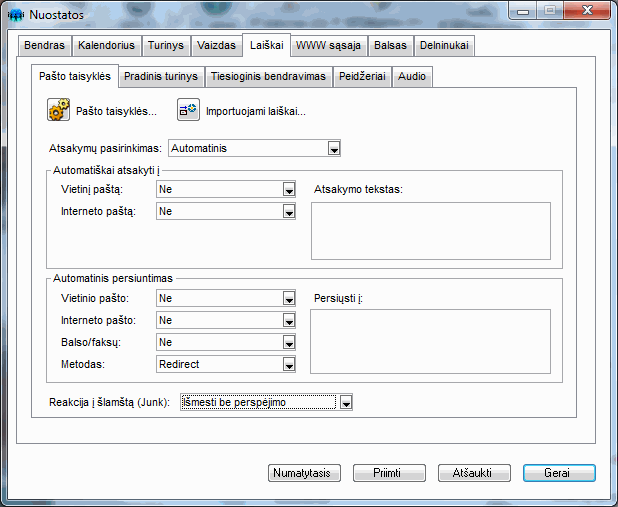Select the Tiesioginis bendravimas subtab
Viewport: 618px width, 507px height.
pos(268,77)
